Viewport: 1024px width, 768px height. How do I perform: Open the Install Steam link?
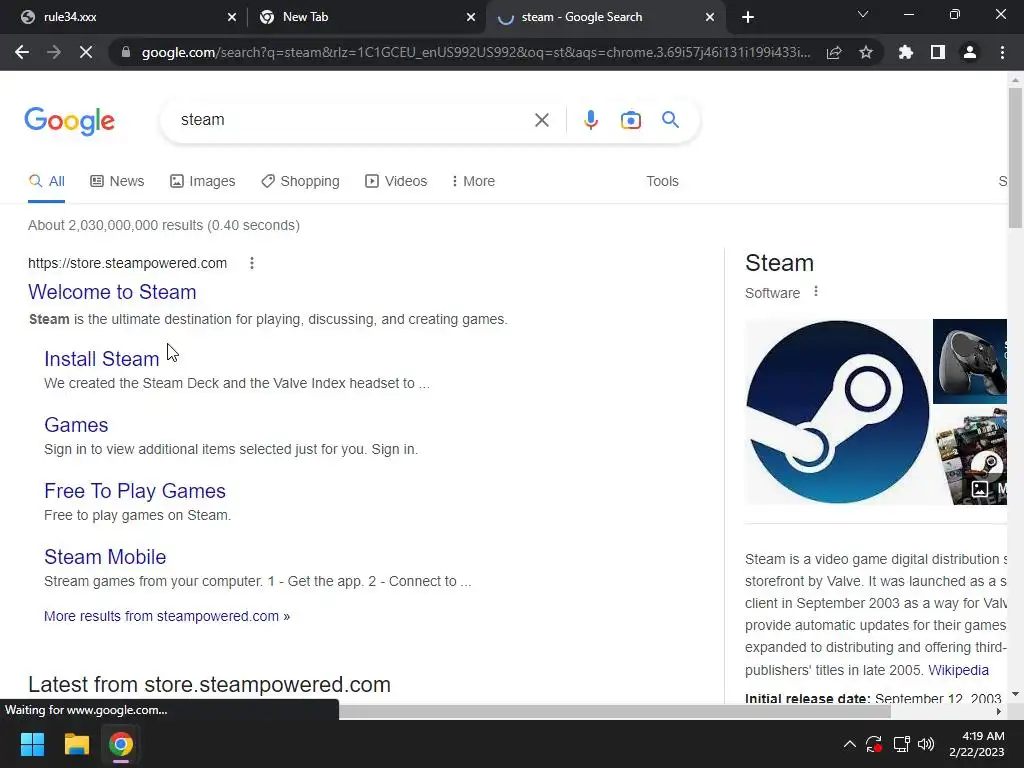102,359
